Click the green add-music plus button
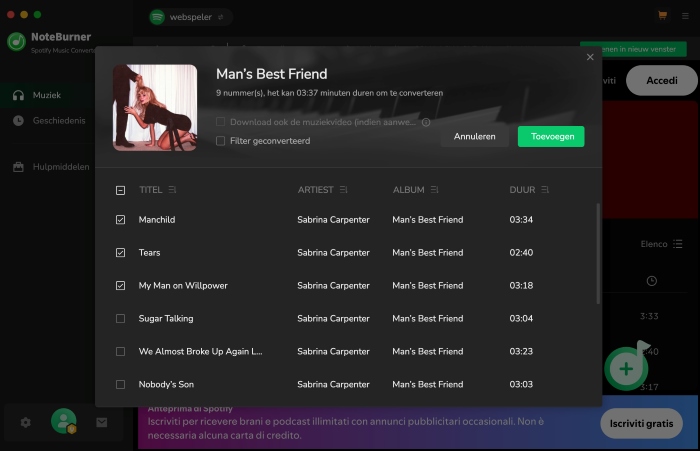Screen dimensions: 700x451 click(626, 368)
